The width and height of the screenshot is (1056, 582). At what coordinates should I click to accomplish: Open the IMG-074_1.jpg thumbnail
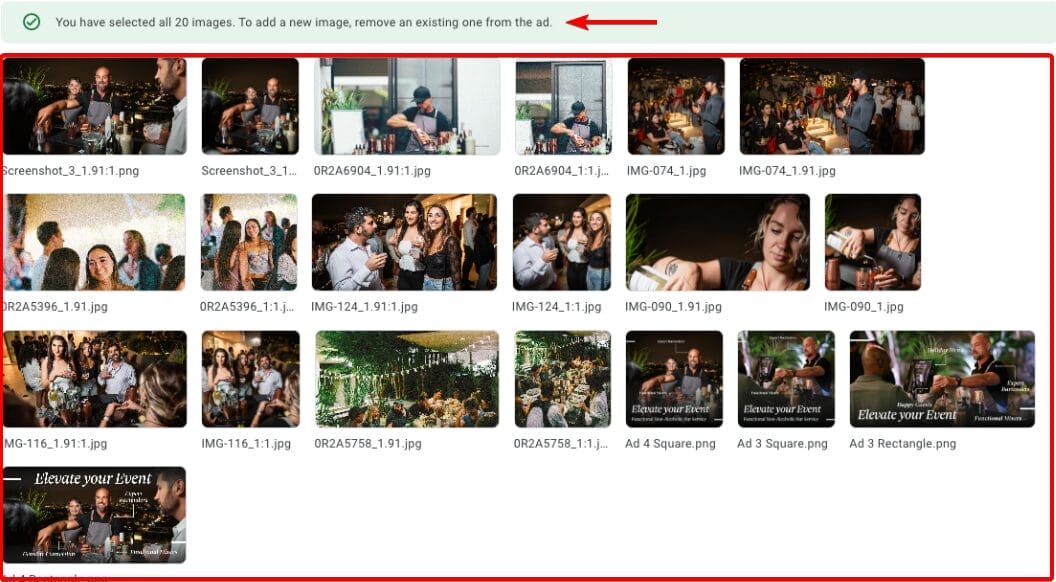pyautogui.click(x=676, y=106)
